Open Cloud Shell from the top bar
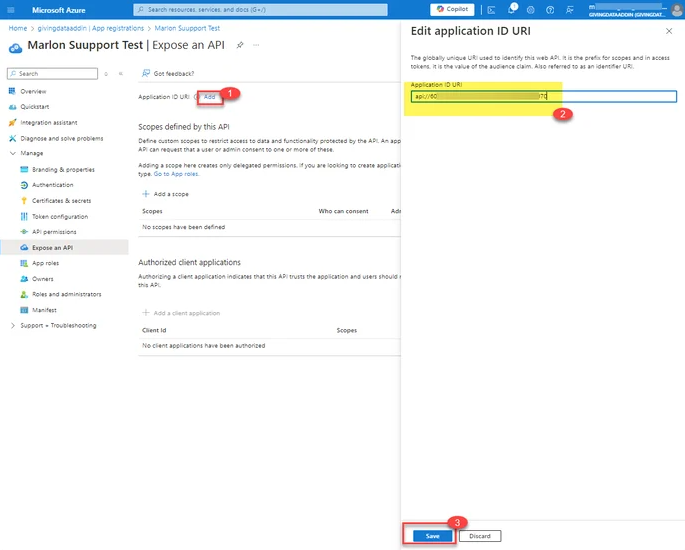The image size is (685, 550). 491,10
